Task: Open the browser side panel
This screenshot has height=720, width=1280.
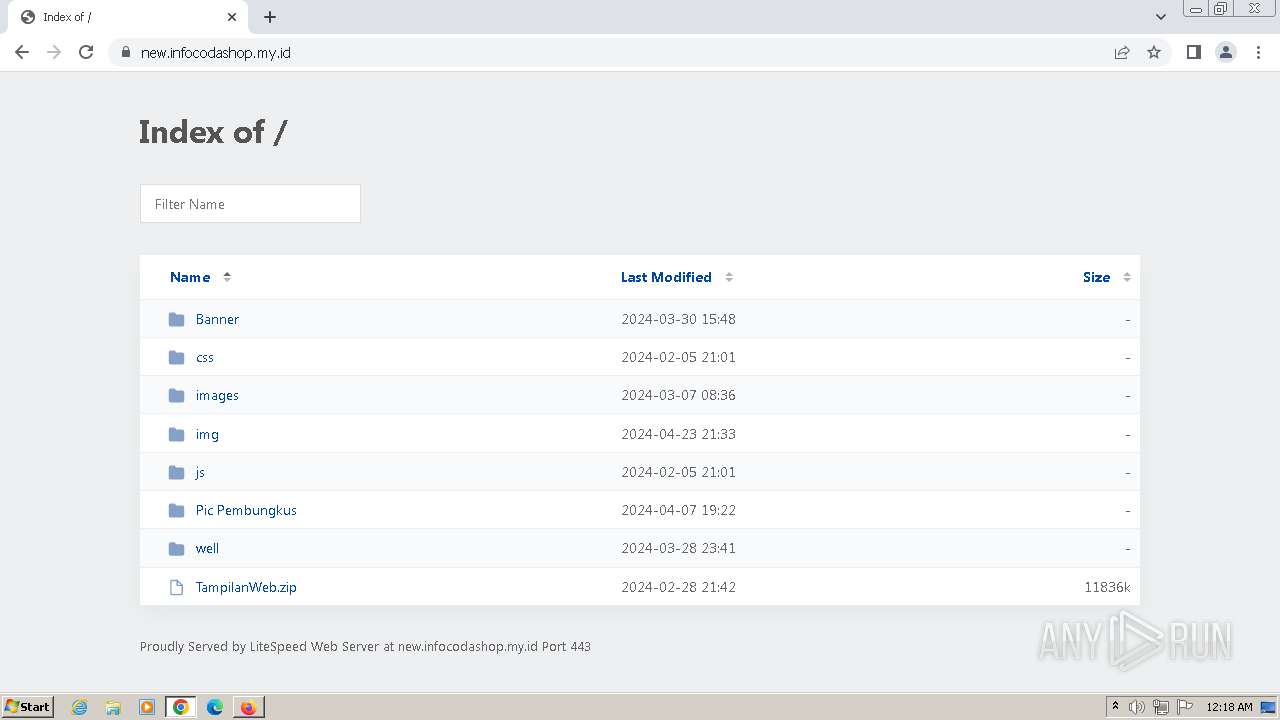Action: (x=1193, y=52)
